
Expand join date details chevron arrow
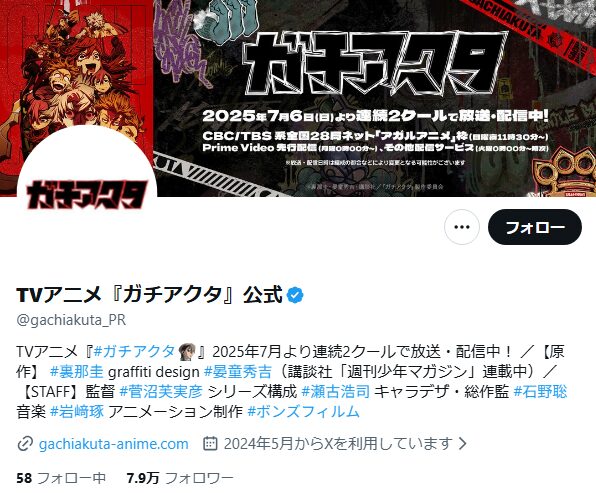click(462, 443)
